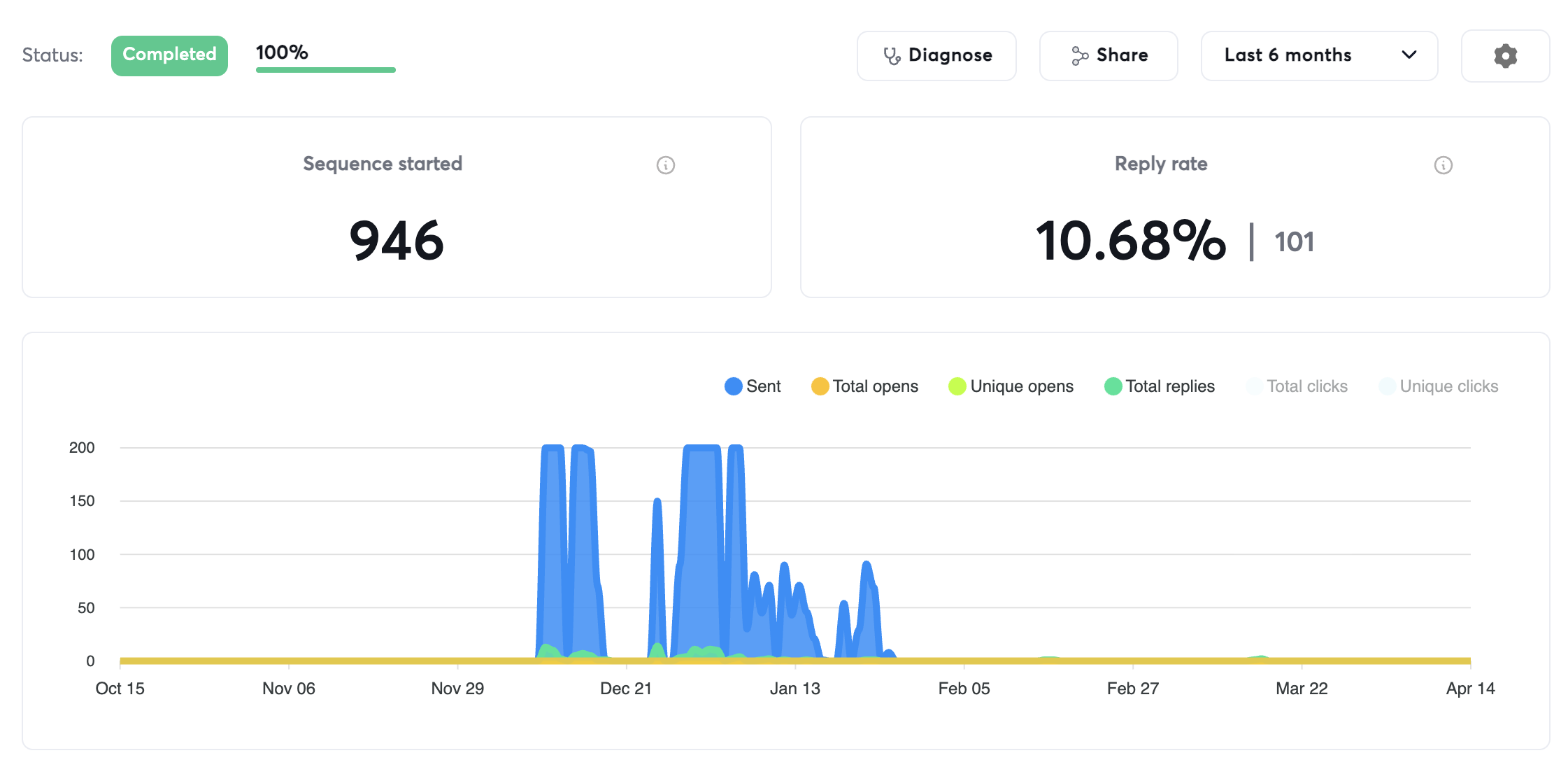Click the Completed status badge
Screen dimensions: 1568x767
[169, 55]
